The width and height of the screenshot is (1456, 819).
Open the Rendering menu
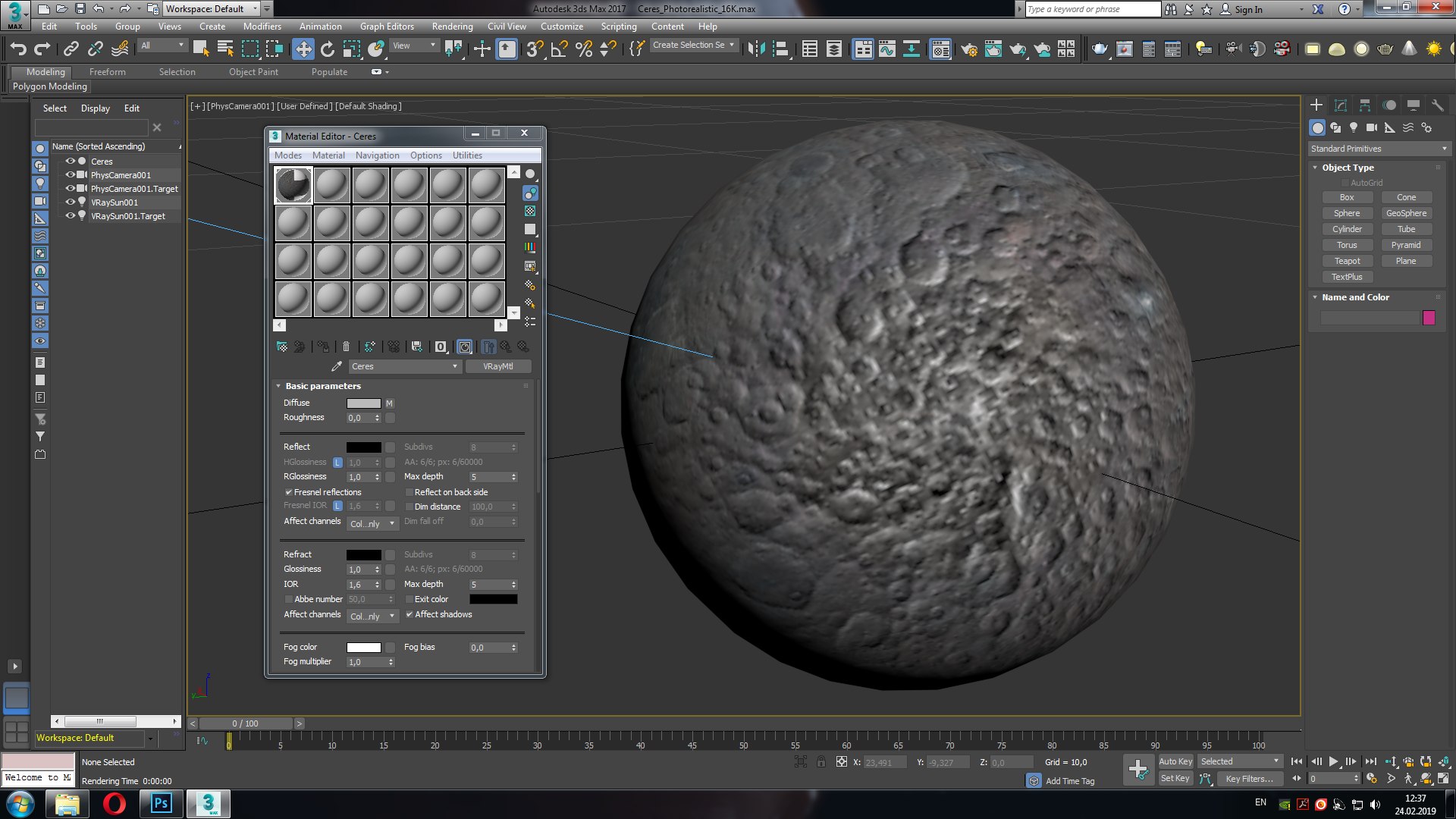[x=452, y=27]
